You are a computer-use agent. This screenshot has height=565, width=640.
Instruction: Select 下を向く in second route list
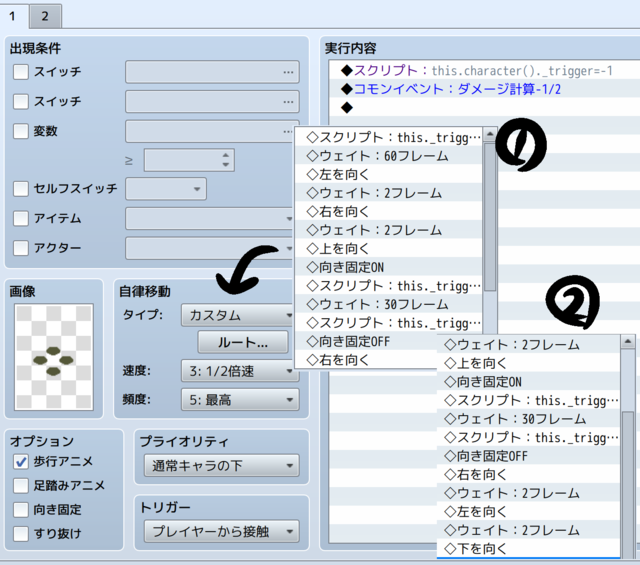coord(529,549)
